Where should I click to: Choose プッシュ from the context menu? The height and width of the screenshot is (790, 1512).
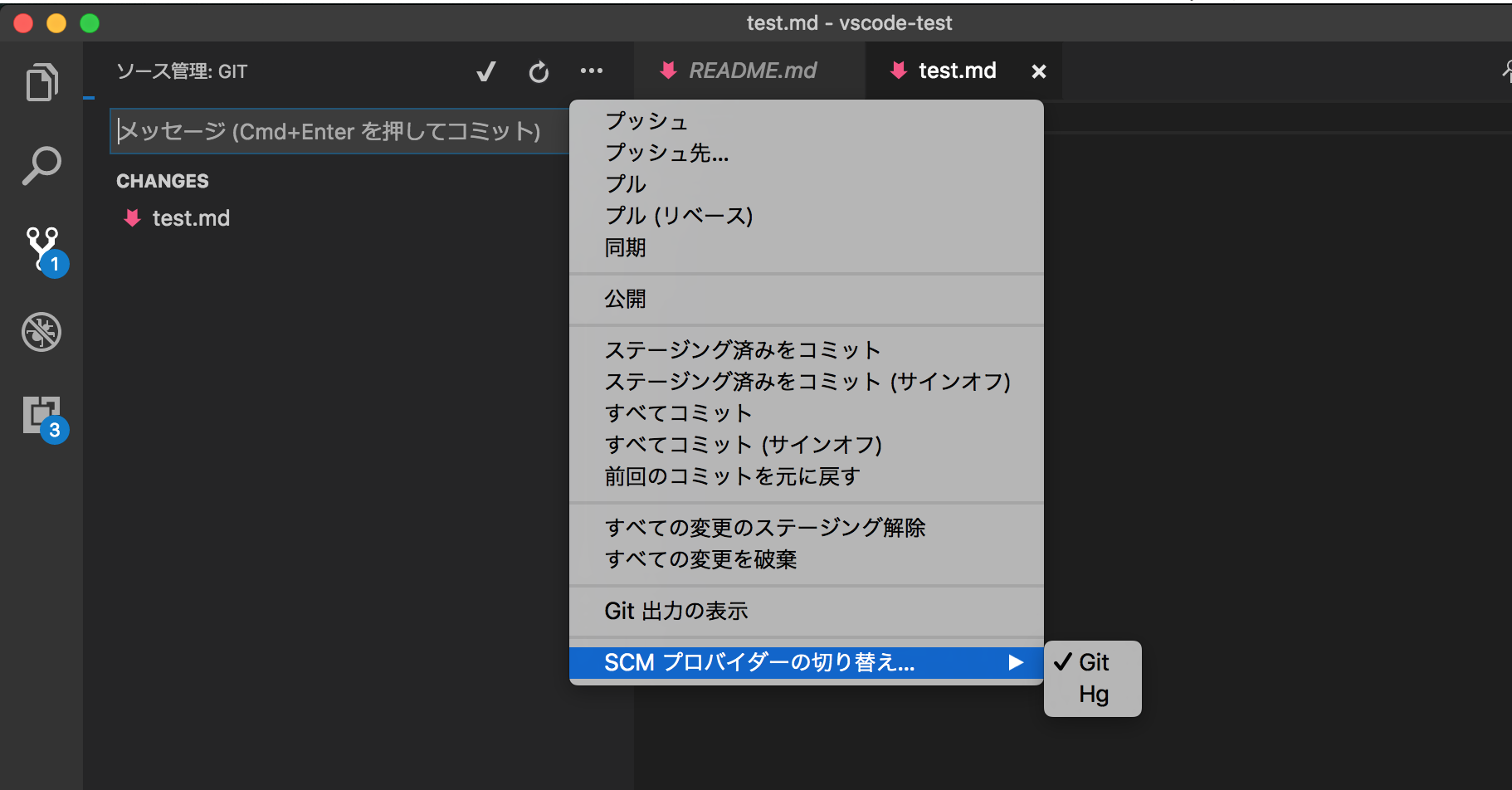646,121
